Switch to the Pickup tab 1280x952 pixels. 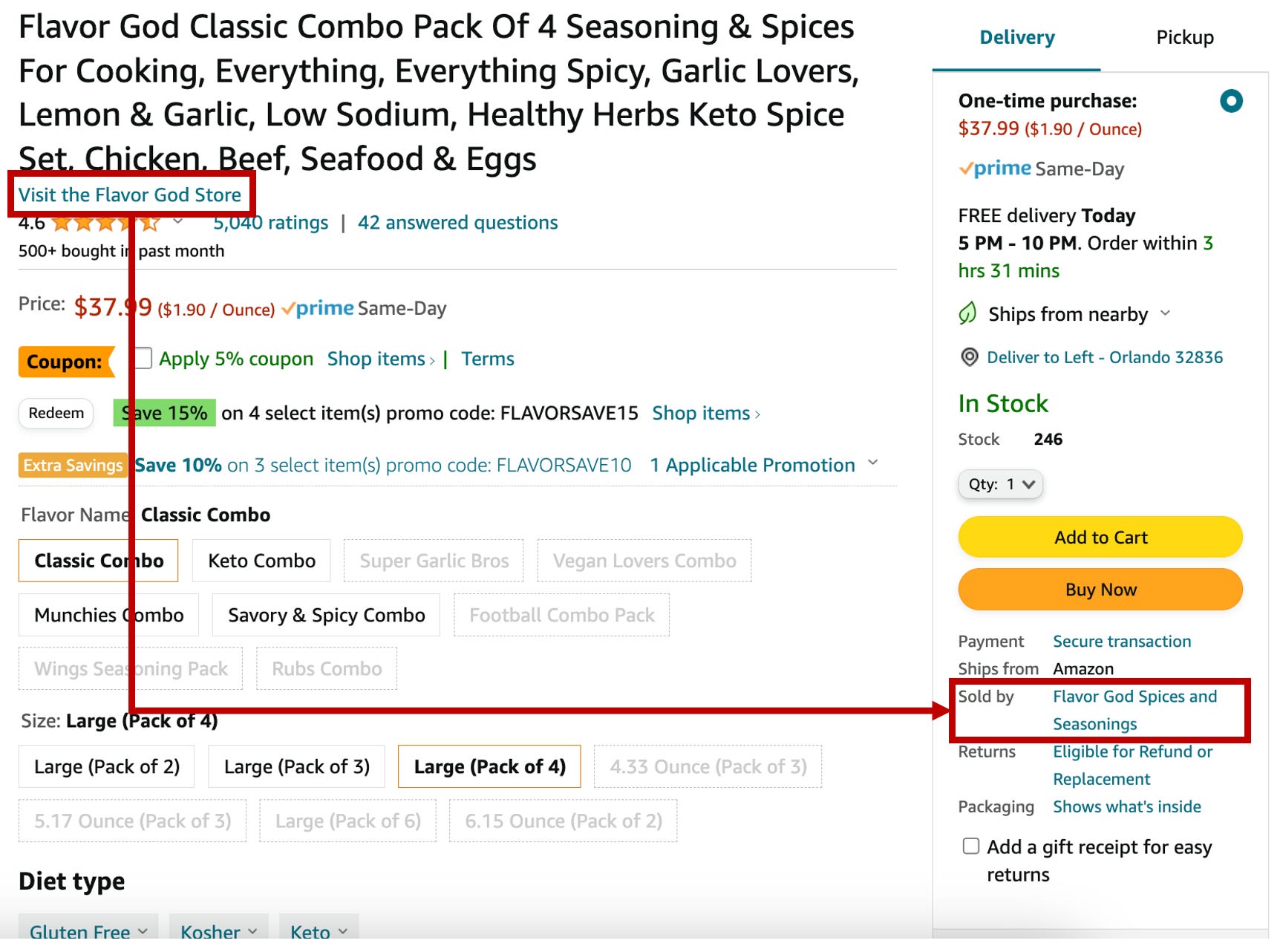coord(1184,37)
